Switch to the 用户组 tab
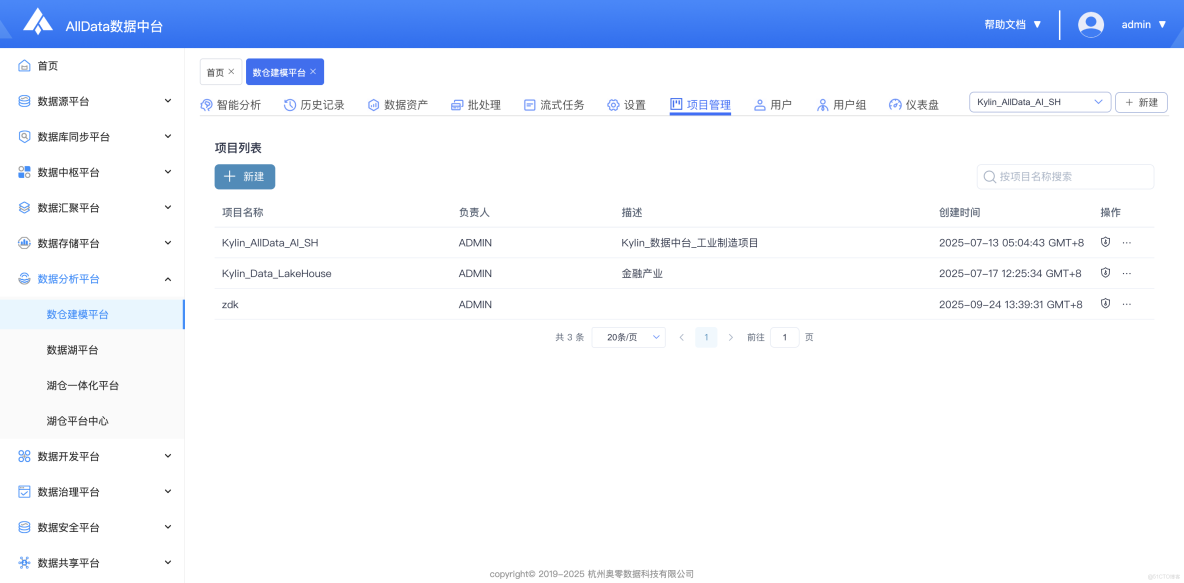 pyautogui.click(x=843, y=103)
